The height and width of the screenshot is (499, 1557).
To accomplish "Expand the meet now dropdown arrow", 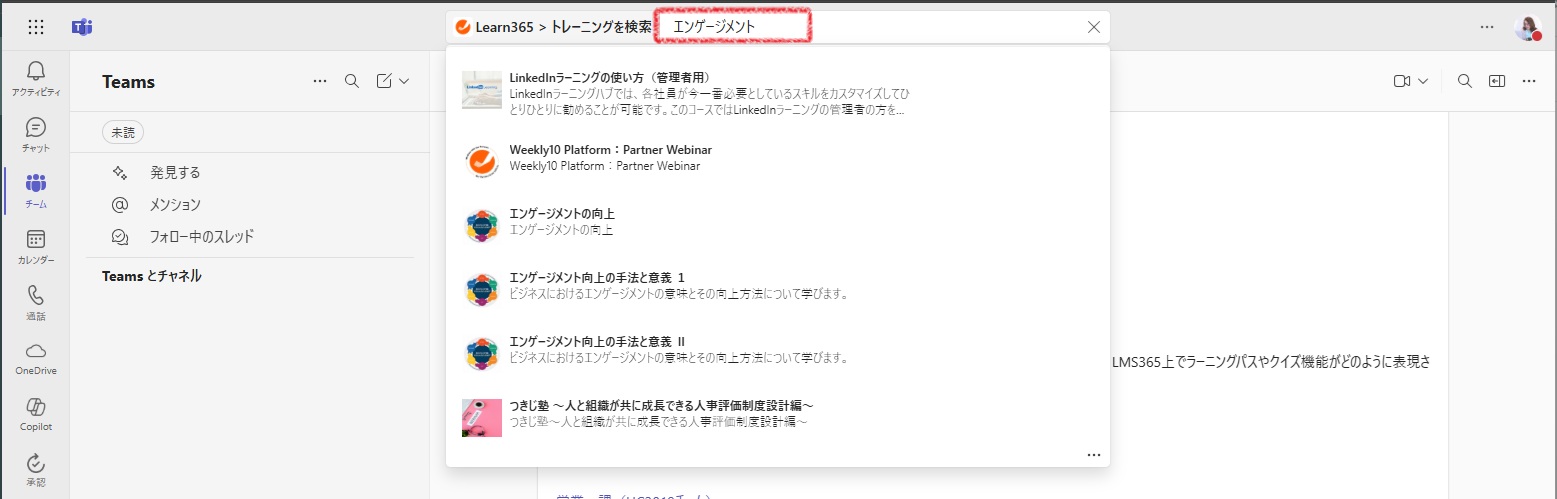I will [1423, 81].
